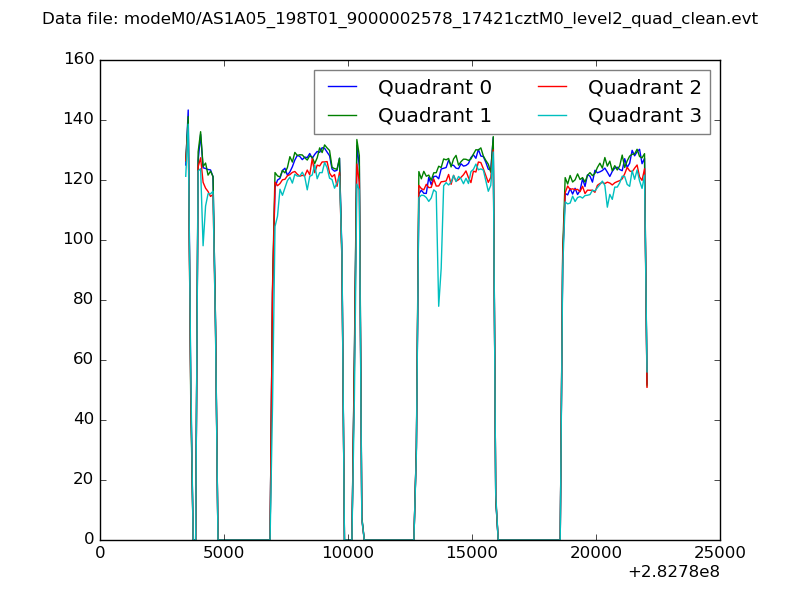Select the "Quadrant 3" legend label
Screen dimensions: 800x600
pyautogui.click(x=644, y=116)
